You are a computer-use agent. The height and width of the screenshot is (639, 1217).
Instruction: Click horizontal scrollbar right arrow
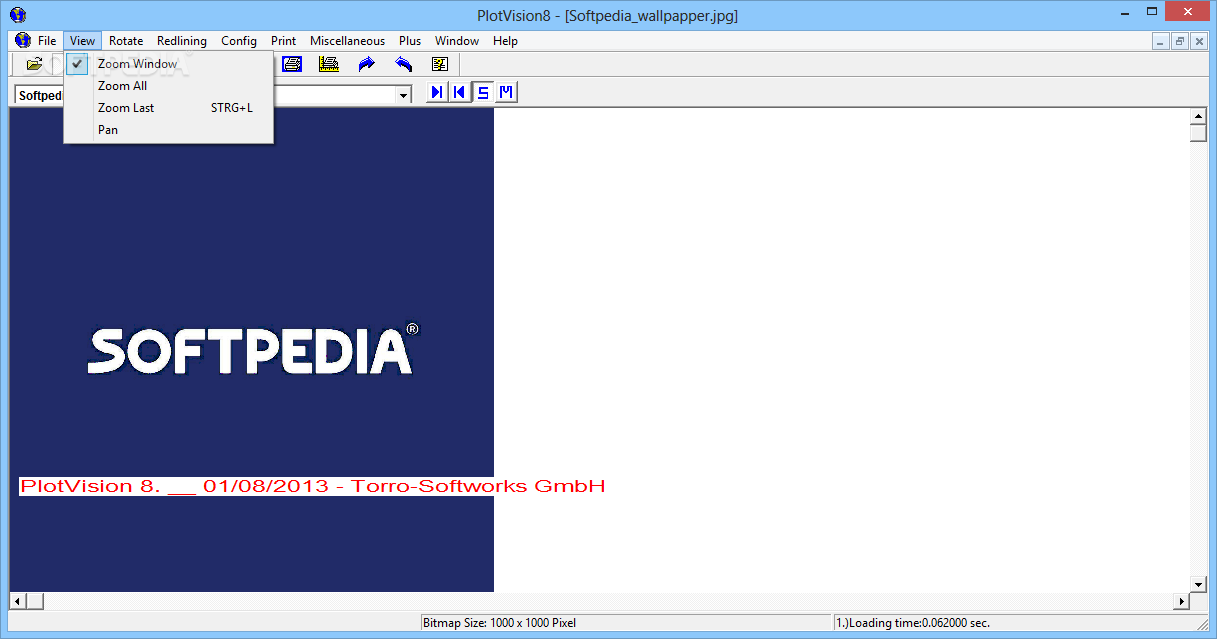pyautogui.click(x=1181, y=601)
